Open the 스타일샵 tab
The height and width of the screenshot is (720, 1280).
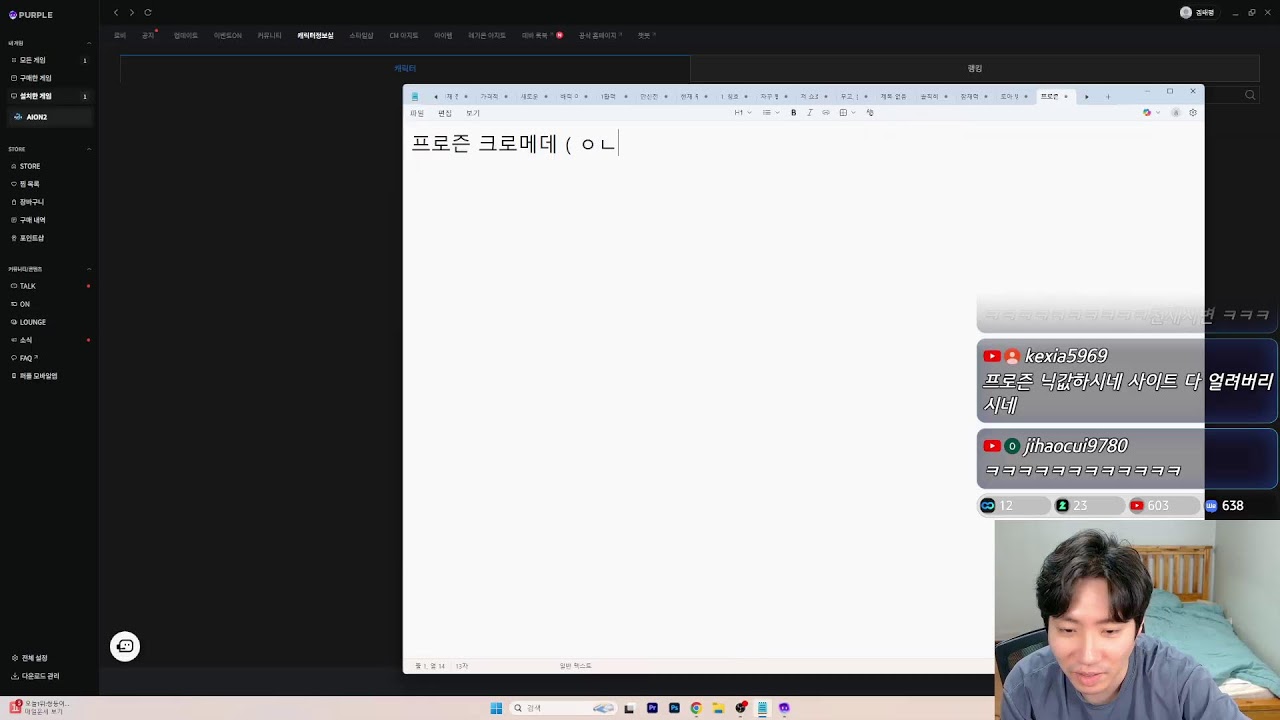click(x=361, y=36)
